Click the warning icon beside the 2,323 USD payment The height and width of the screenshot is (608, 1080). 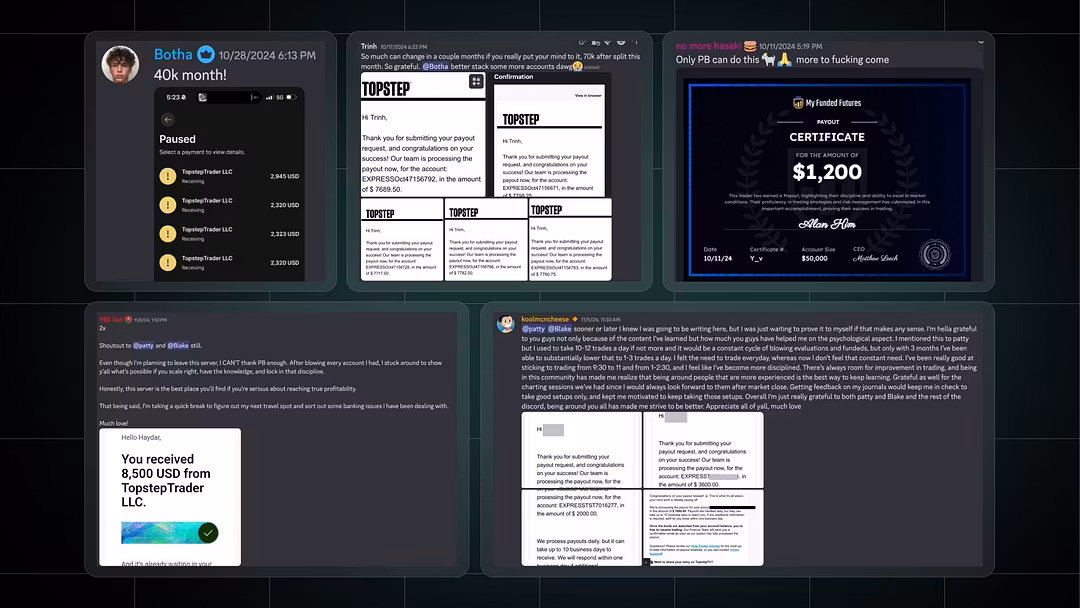coord(167,234)
